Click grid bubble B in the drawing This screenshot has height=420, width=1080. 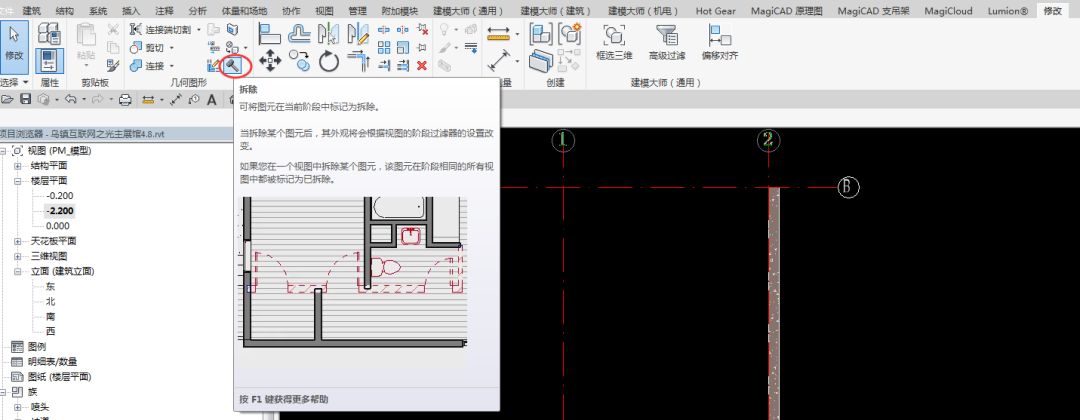[x=849, y=187]
